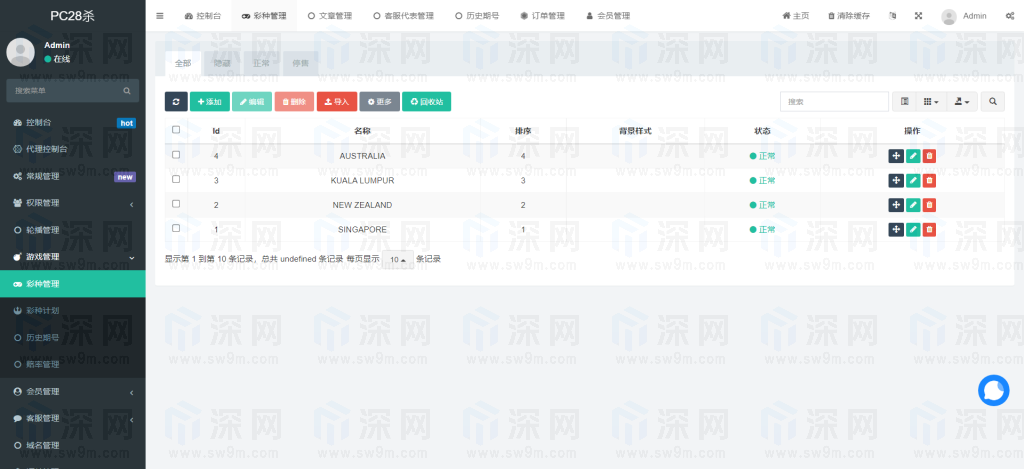Open the page size 10 dropdown

click(x=398, y=259)
